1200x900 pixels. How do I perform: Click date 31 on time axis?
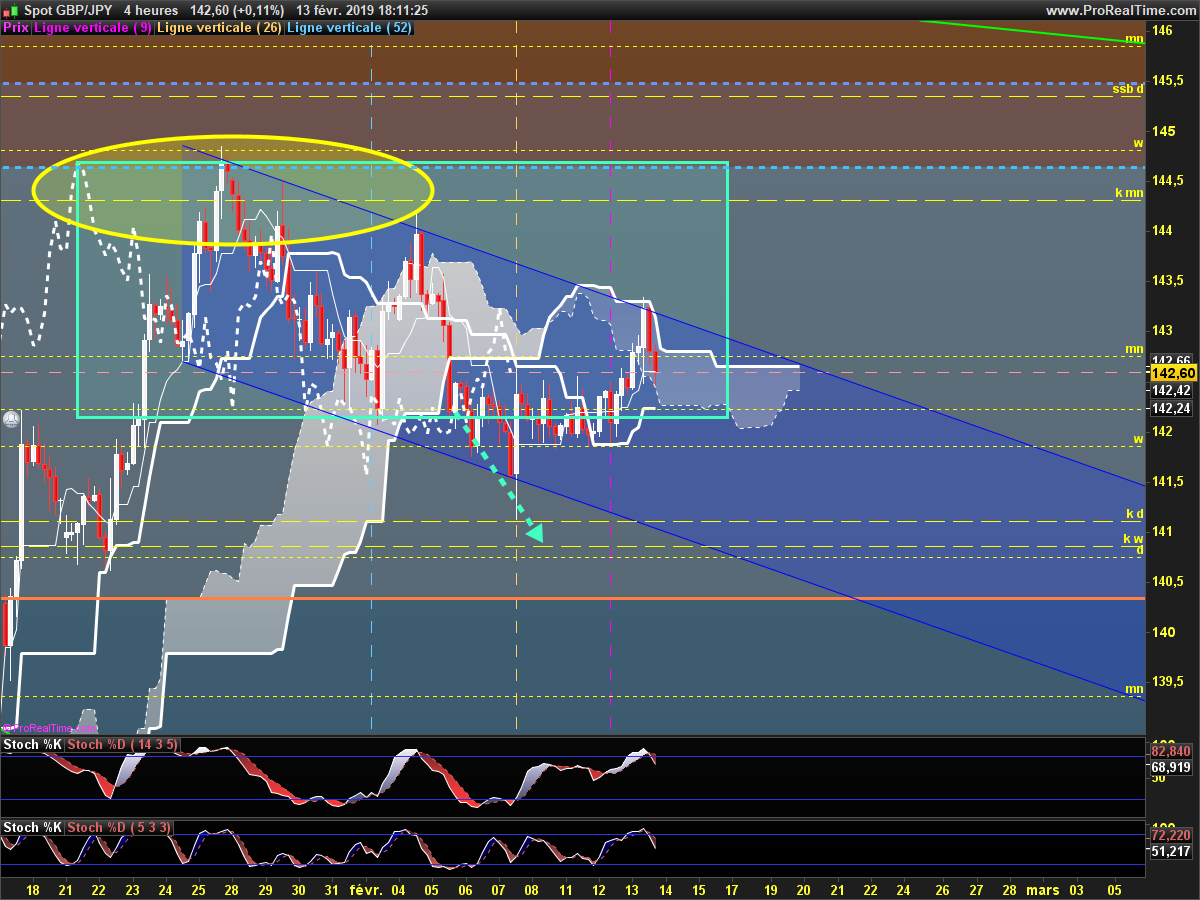[332, 889]
